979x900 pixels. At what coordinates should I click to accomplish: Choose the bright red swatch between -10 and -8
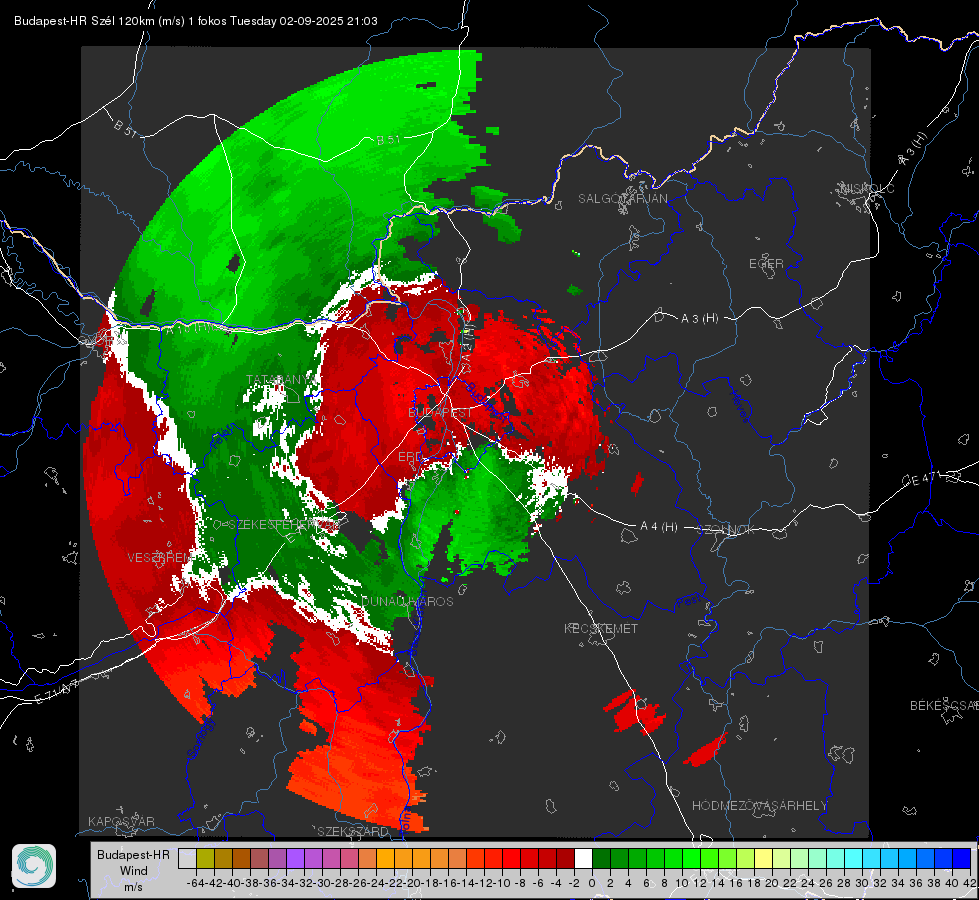(x=511, y=858)
